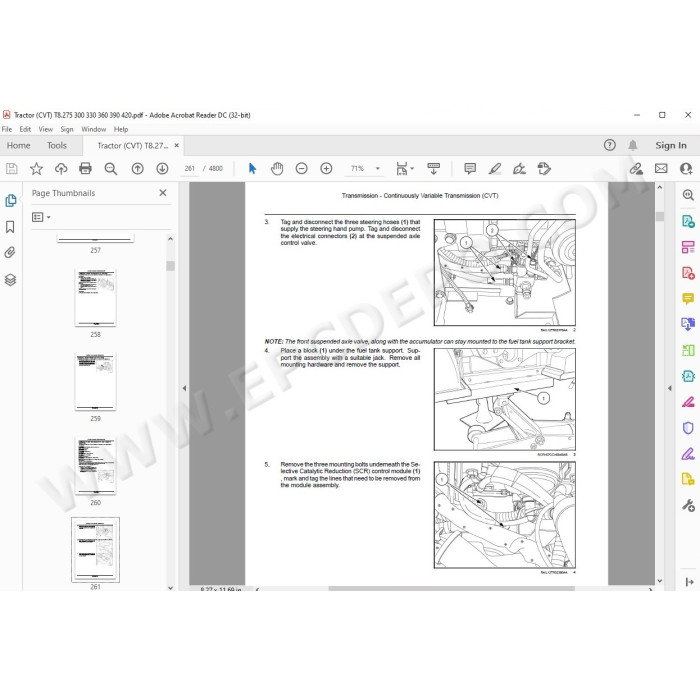Go to previous page arrow
700x700 pixels.
[138, 169]
